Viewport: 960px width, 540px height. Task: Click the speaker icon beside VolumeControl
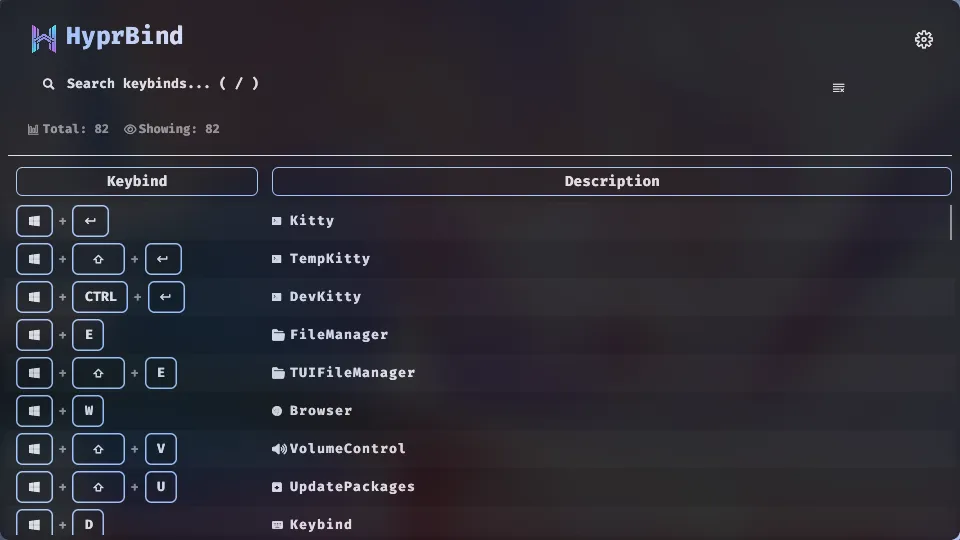coord(278,449)
